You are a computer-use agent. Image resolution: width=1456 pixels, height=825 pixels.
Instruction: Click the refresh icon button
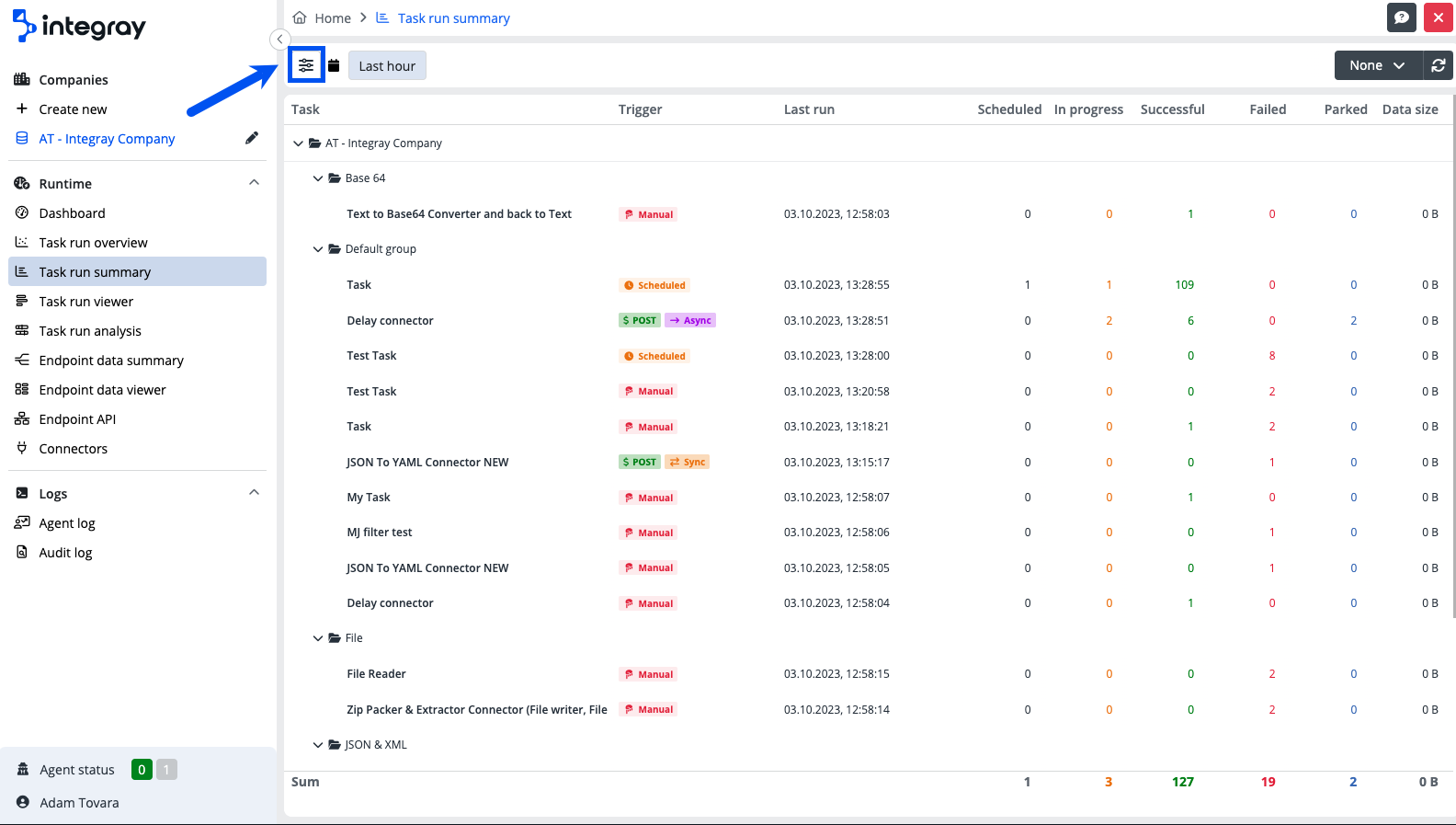(x=1439, y=65)
